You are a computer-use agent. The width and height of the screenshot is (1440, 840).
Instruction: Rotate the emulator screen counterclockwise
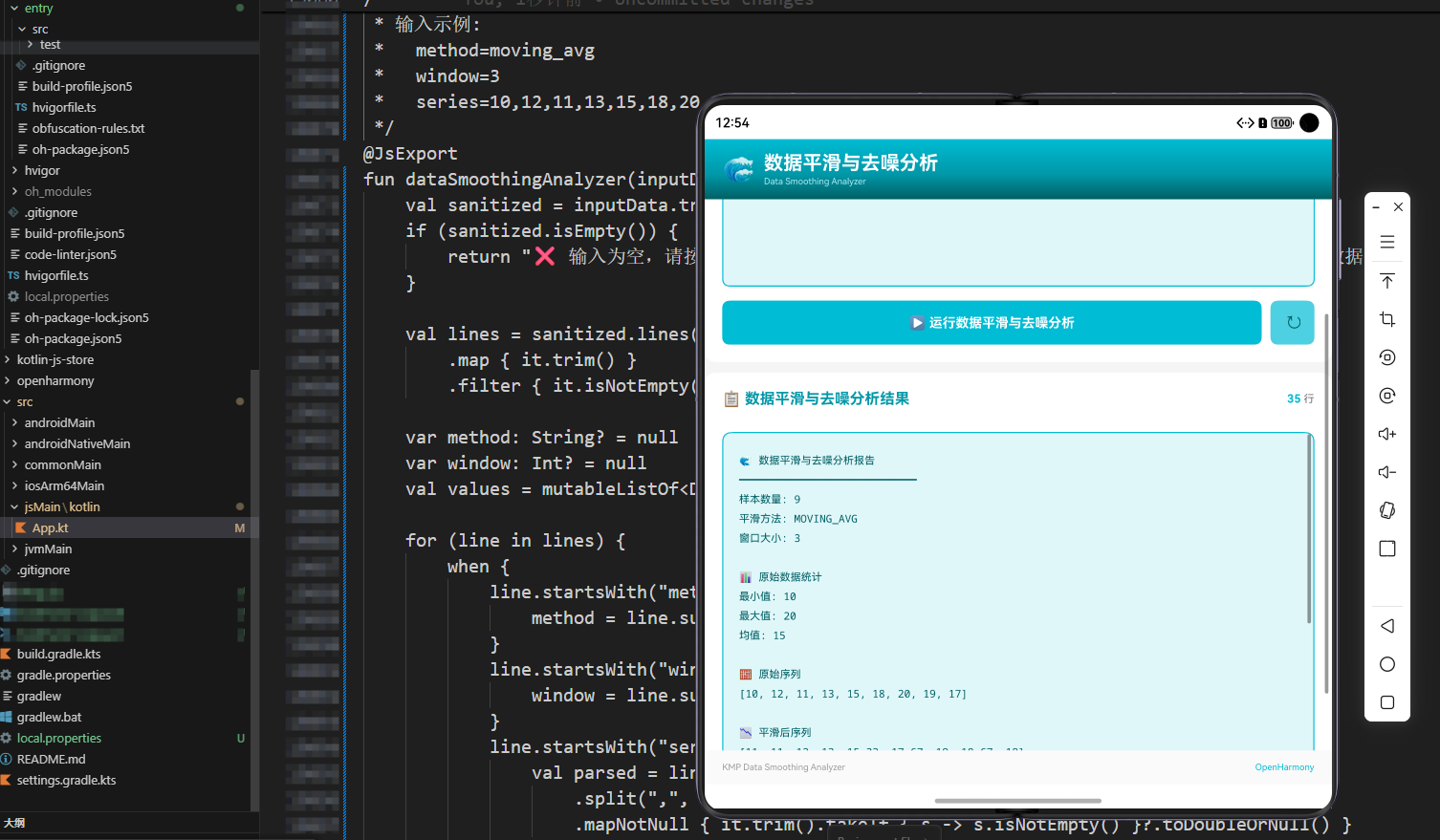pyautogui.click(x=1387, y=357)
